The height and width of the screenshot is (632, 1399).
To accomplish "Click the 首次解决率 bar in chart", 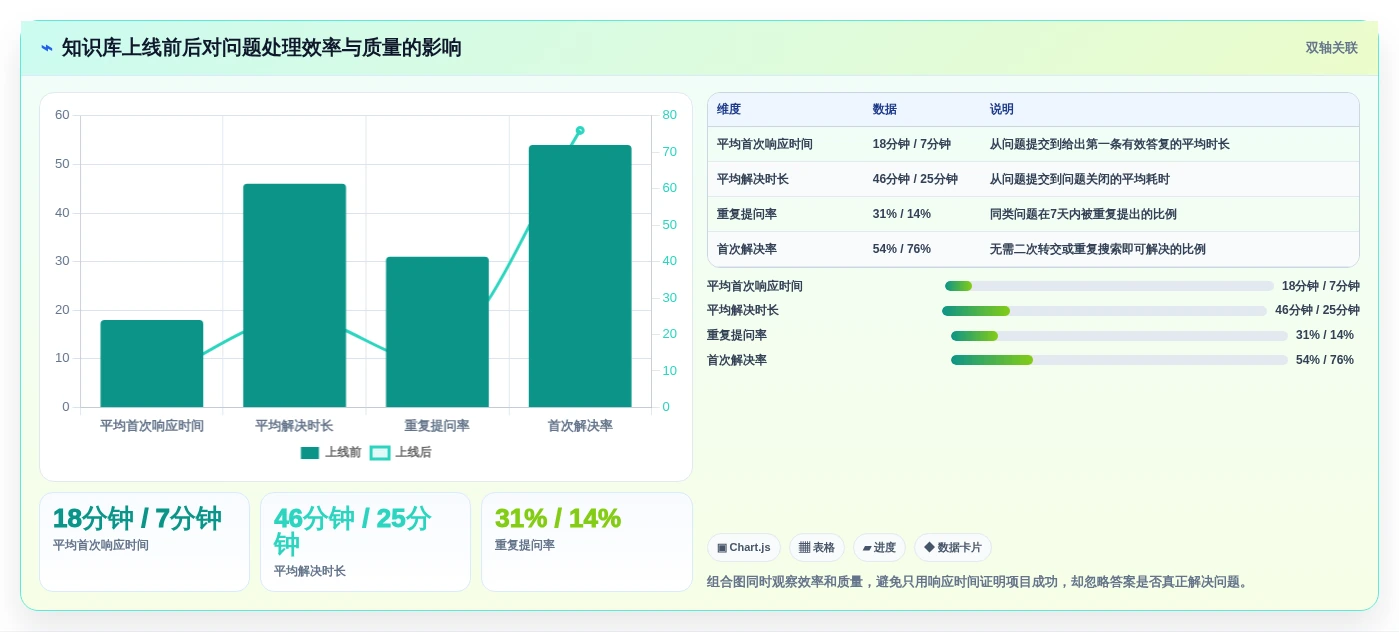I will (x=580, y=276).
